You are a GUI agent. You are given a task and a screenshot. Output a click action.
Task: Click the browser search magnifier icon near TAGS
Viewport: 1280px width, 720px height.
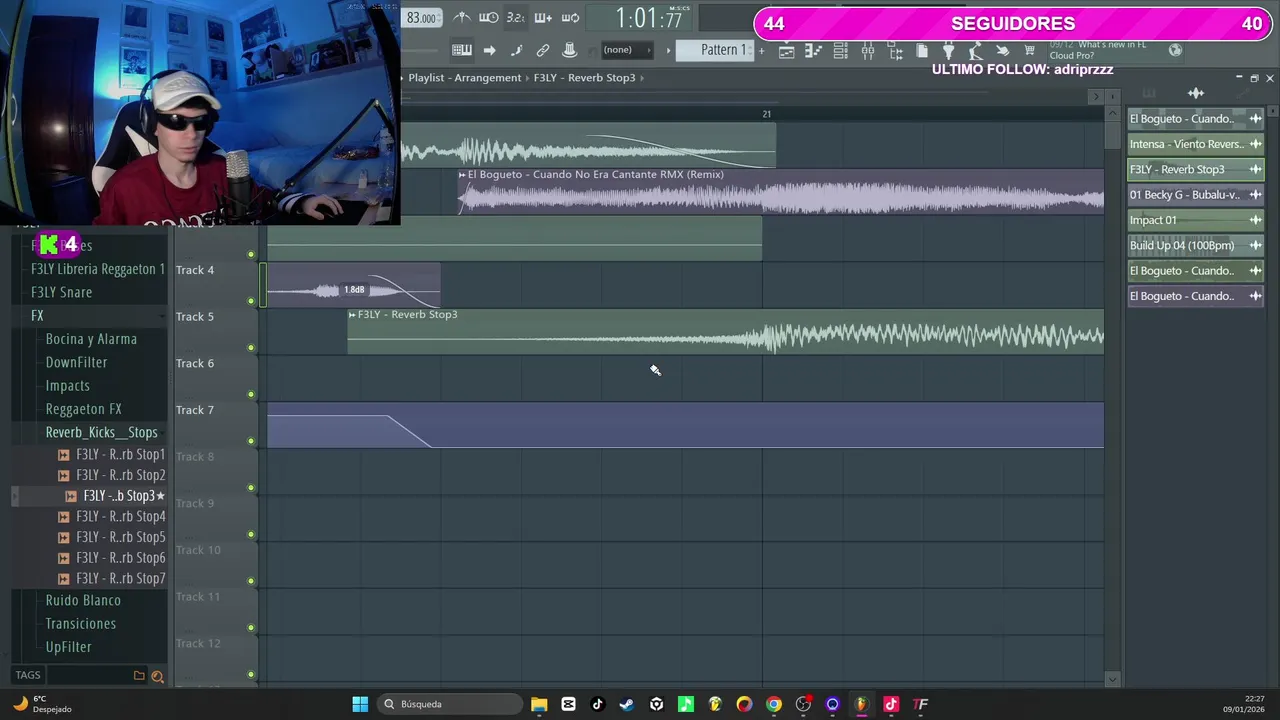coord(157,676)
